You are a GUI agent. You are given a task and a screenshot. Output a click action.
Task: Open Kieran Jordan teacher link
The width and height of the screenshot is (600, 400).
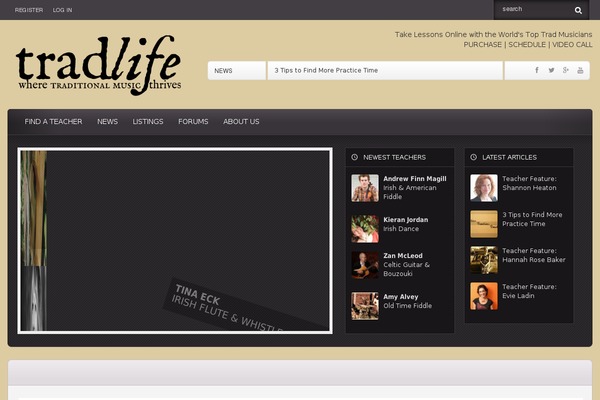tap(406, 220)
